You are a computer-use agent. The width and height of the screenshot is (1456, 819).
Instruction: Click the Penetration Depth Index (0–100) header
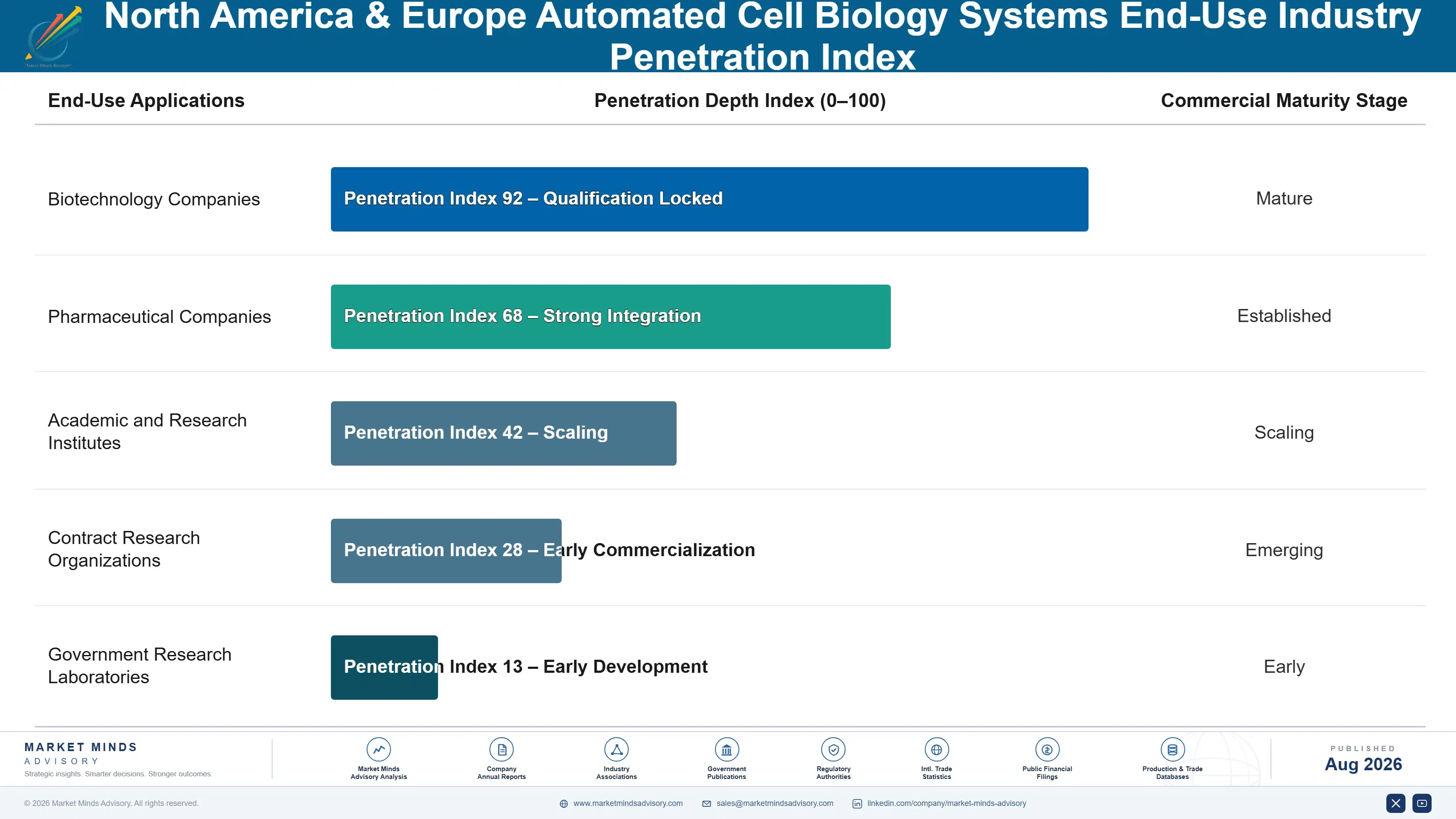tap(740, 101)
